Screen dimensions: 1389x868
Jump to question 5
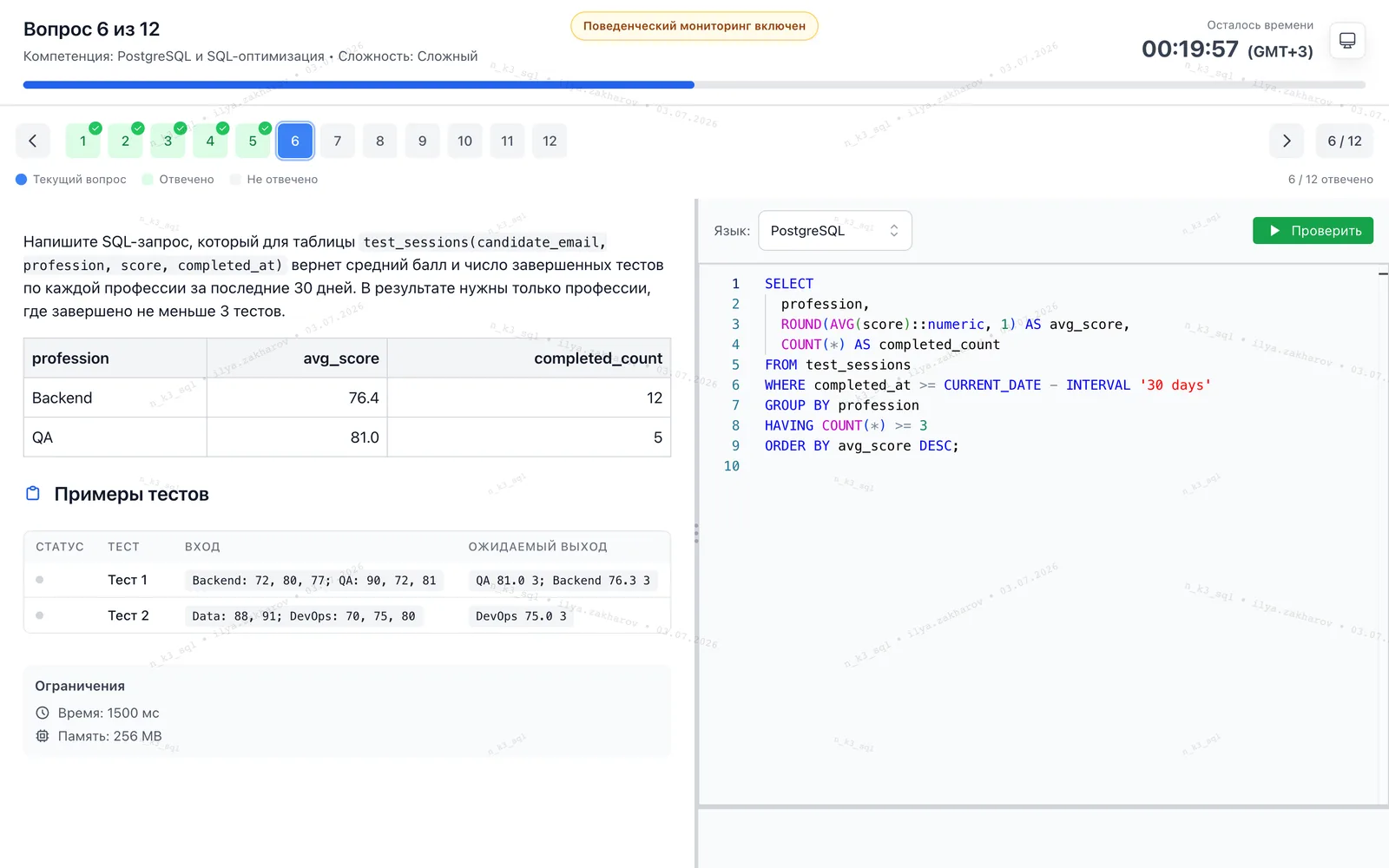253,141
